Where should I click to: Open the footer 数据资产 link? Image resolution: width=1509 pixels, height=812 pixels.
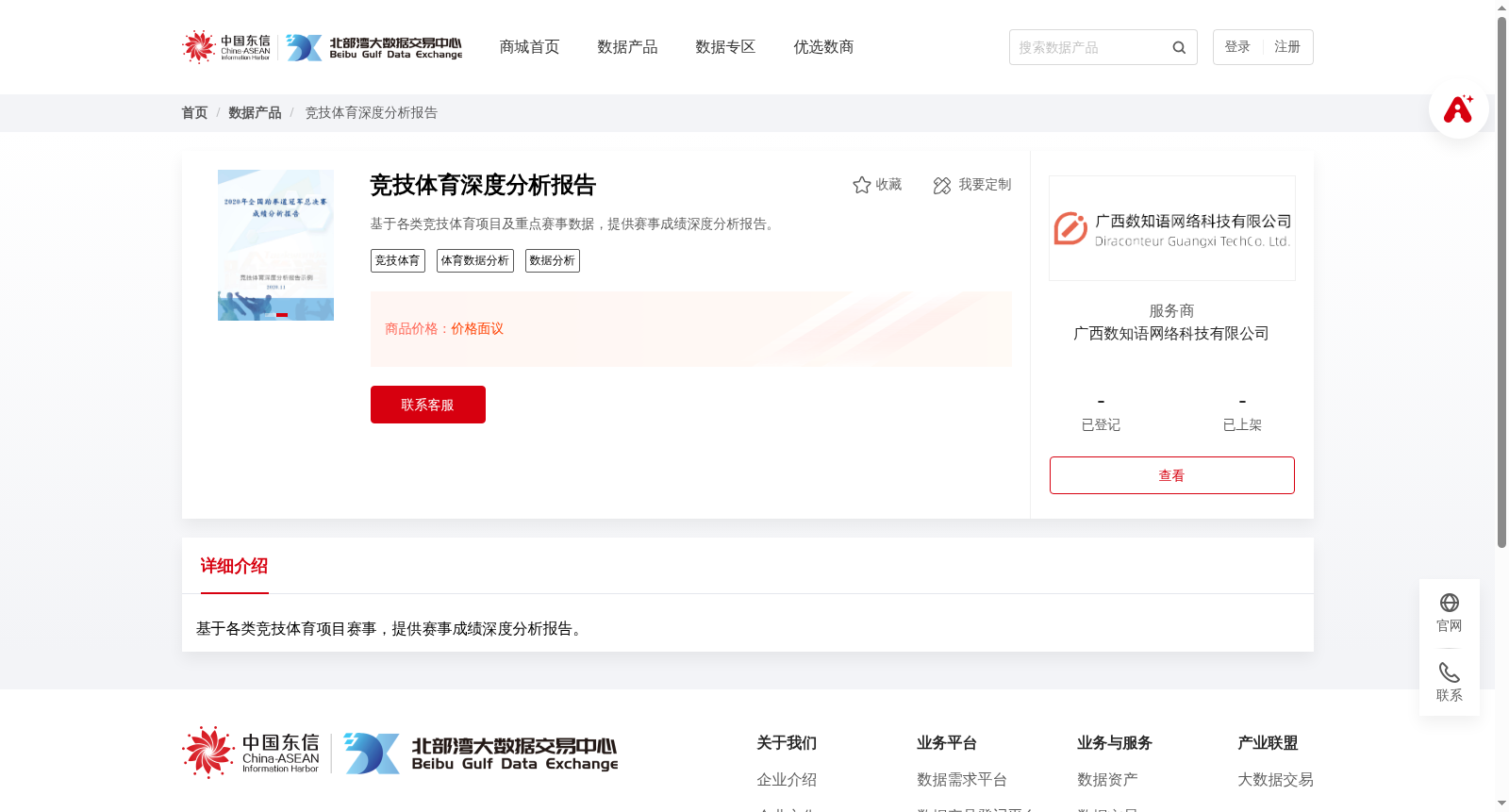pyautogui.click(x=1107, y=780)
